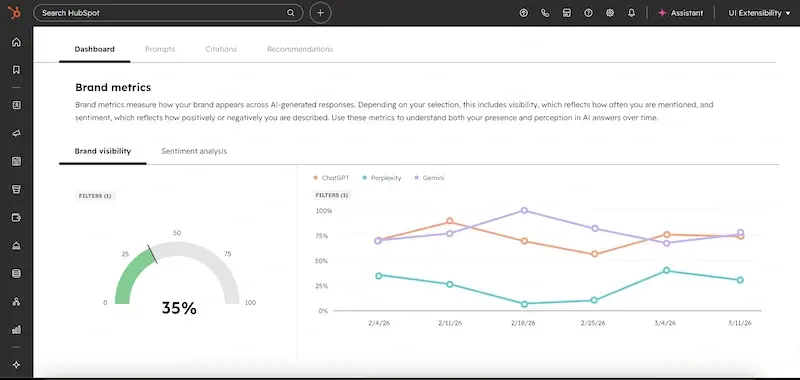The width and height of the screenshot is (800, 380).
Task: Open the Notifications bell icon
Action: 632,13
